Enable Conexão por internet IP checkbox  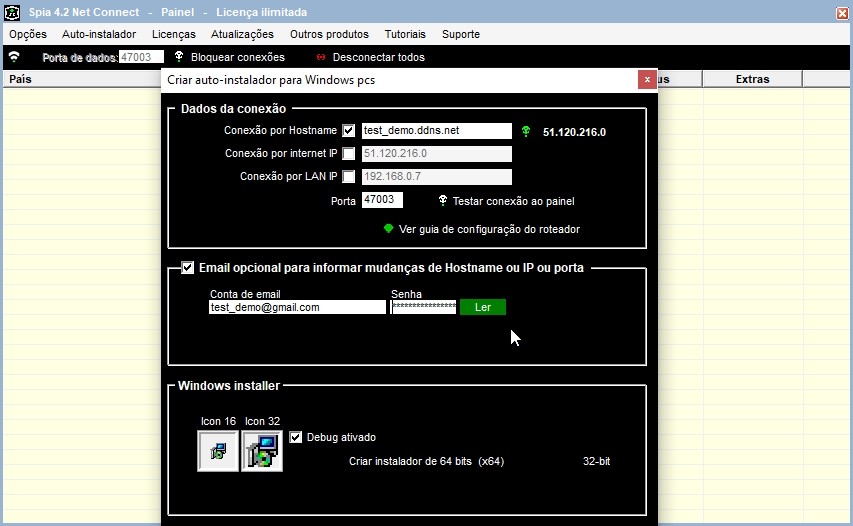(x=349, y=153)
